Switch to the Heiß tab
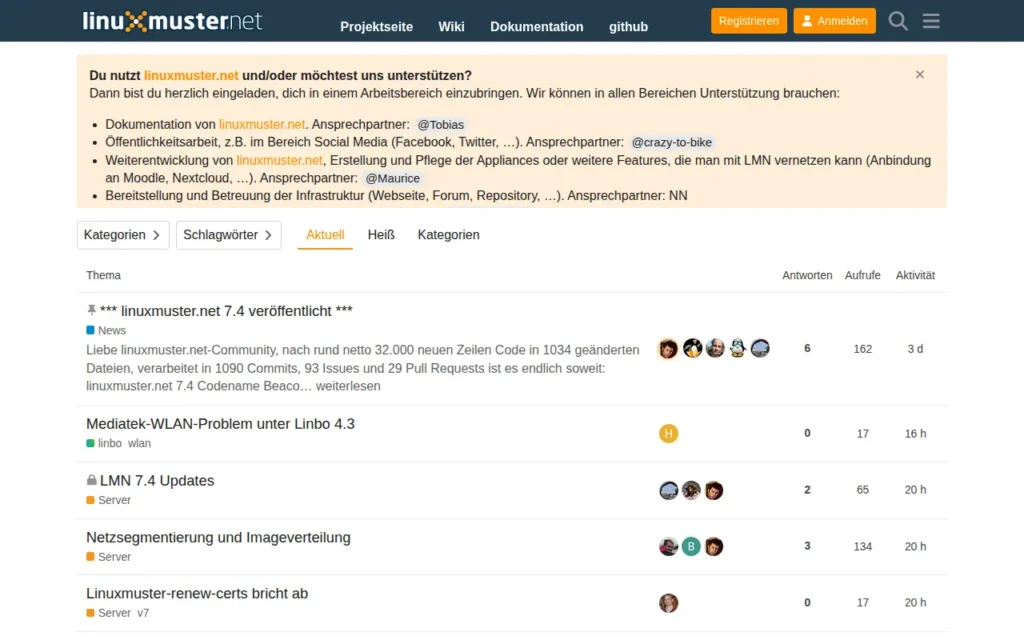The height and width of the screenshot is (640, 1024). pos(381,234)
